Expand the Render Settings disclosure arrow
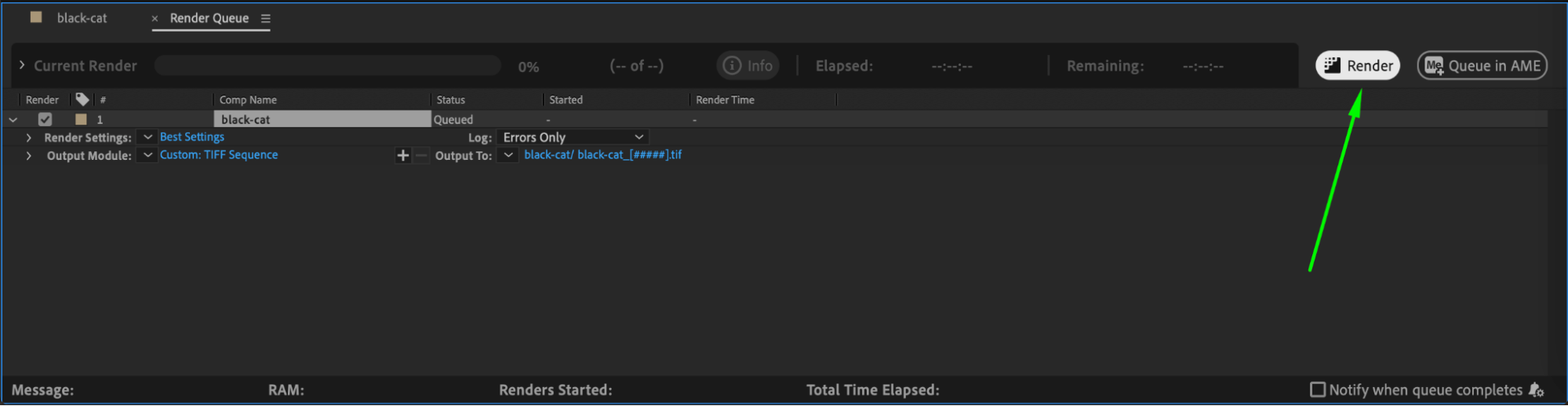 pyautogui.click(x=29, y=137)
